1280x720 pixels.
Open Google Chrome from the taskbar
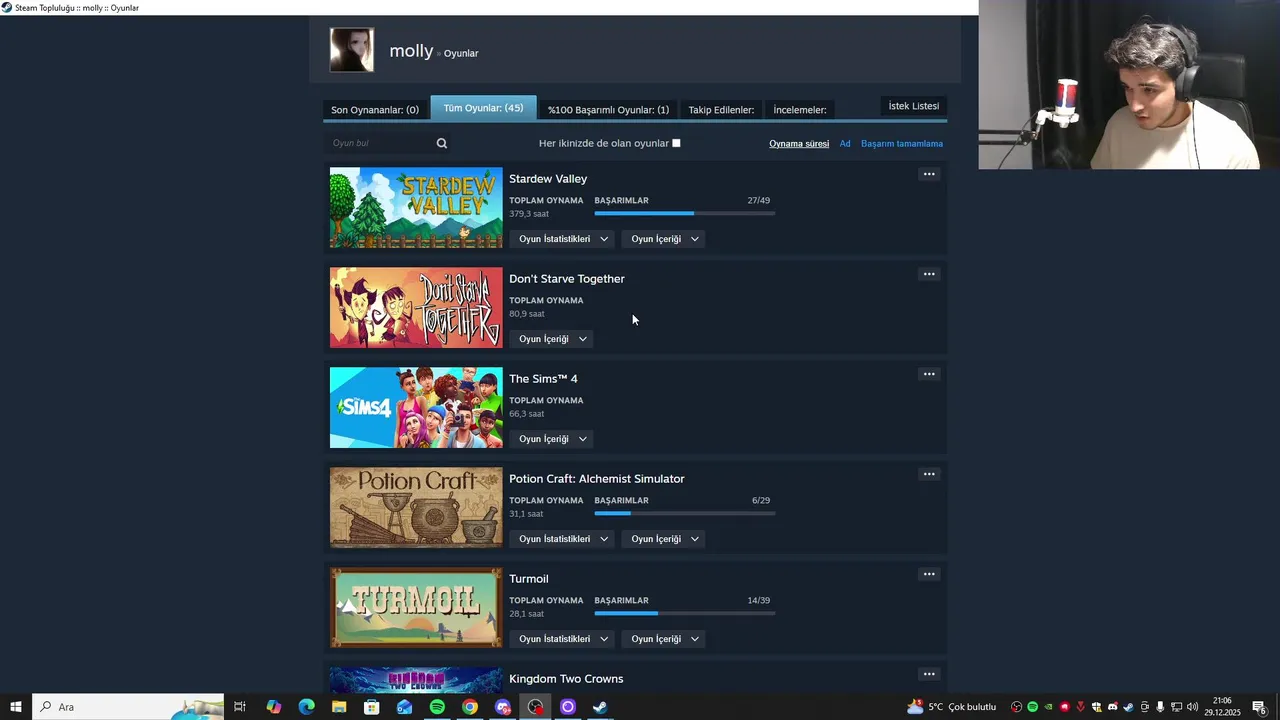pos(470,707)
